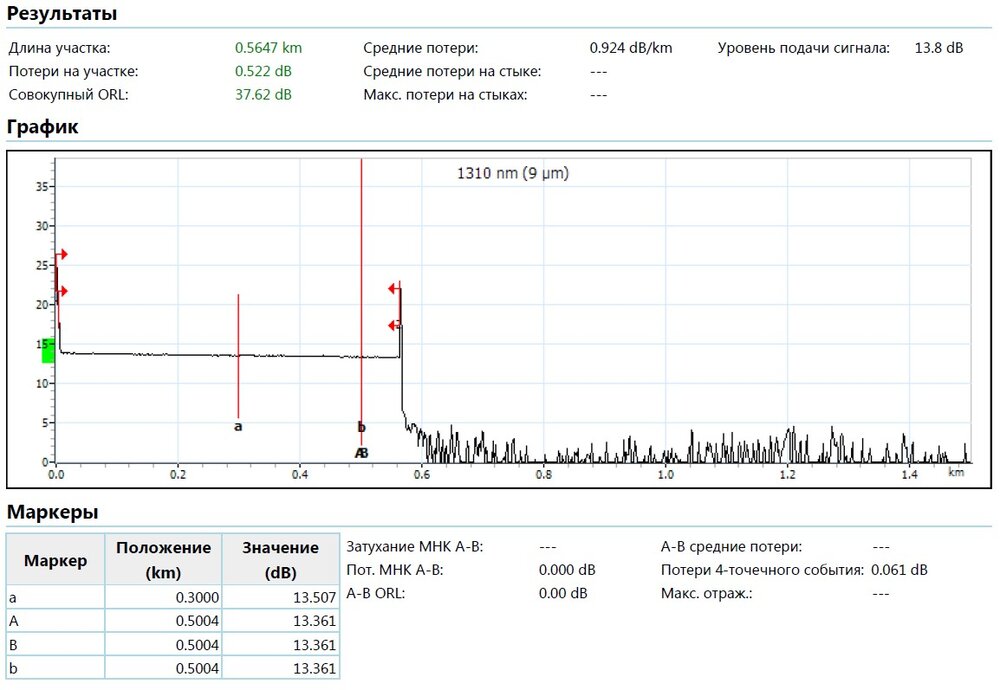Click the 1310 nm (9 µm) wavelength label
Image resolution: width=1000 pixels, height=690 pixels.
512,173
